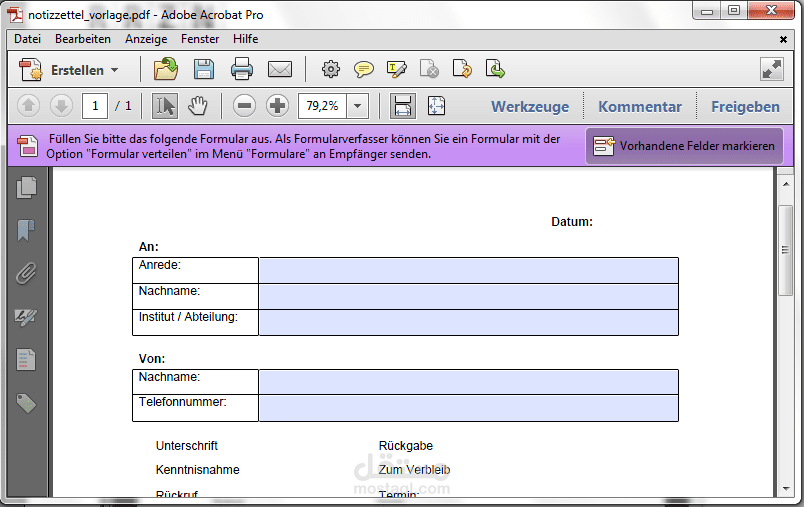Click the Telefonnummer form field

point(469,409)
